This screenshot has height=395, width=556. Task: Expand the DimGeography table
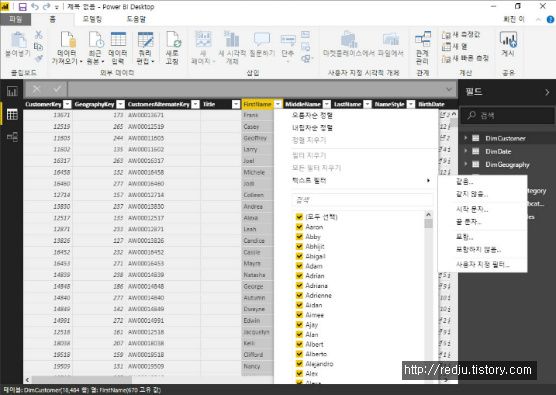click(x=466, y=164)
